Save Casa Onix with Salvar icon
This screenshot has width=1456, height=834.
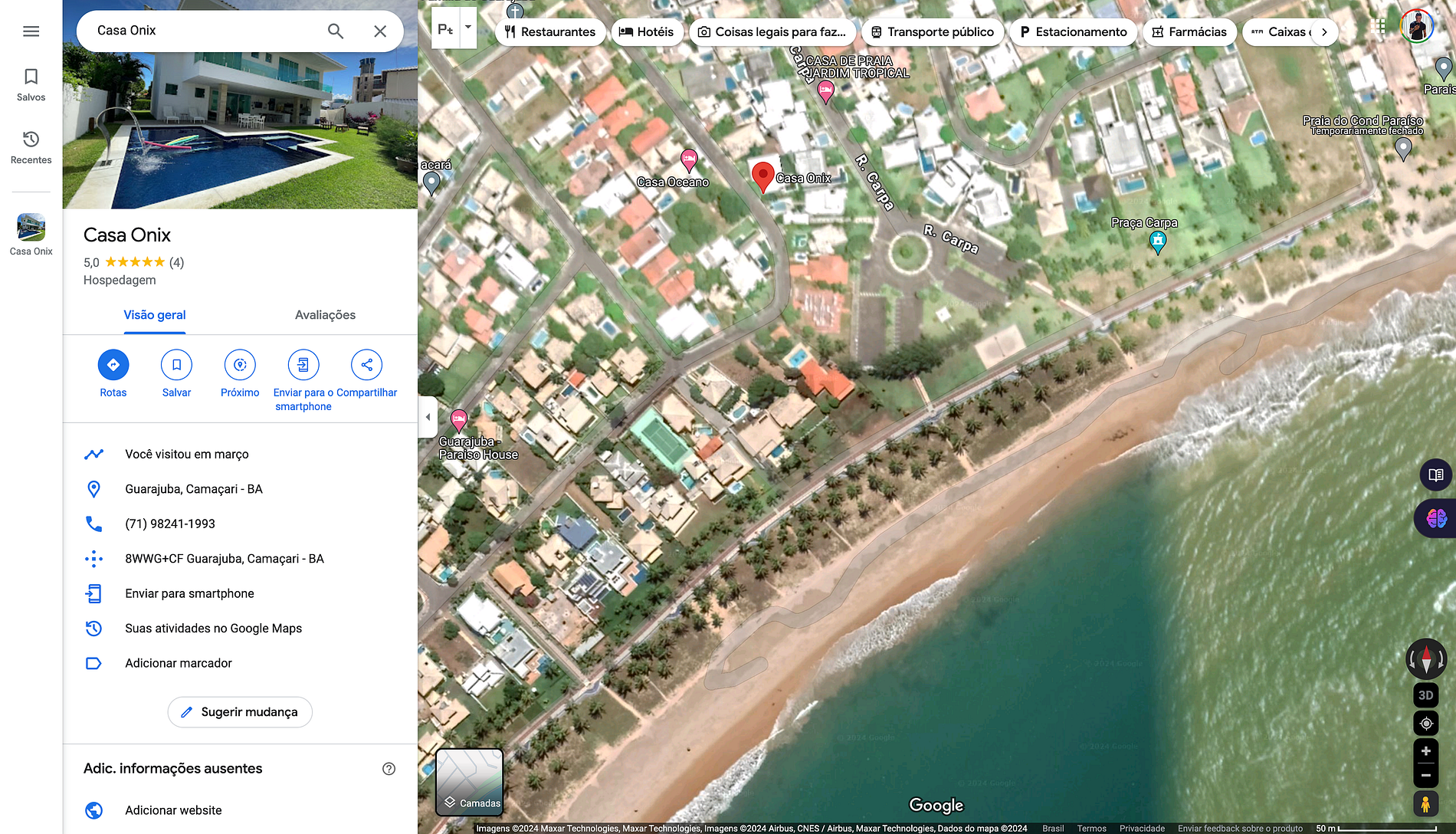tap(176, 365)
